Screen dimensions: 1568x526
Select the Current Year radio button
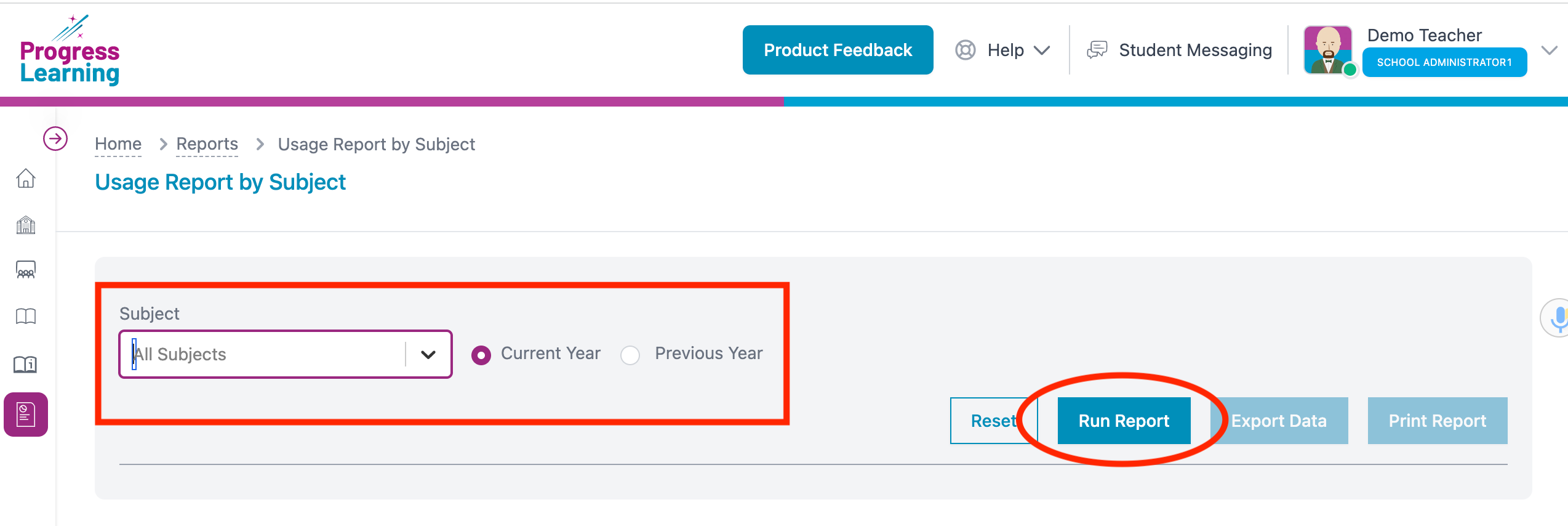coord(481,355)
